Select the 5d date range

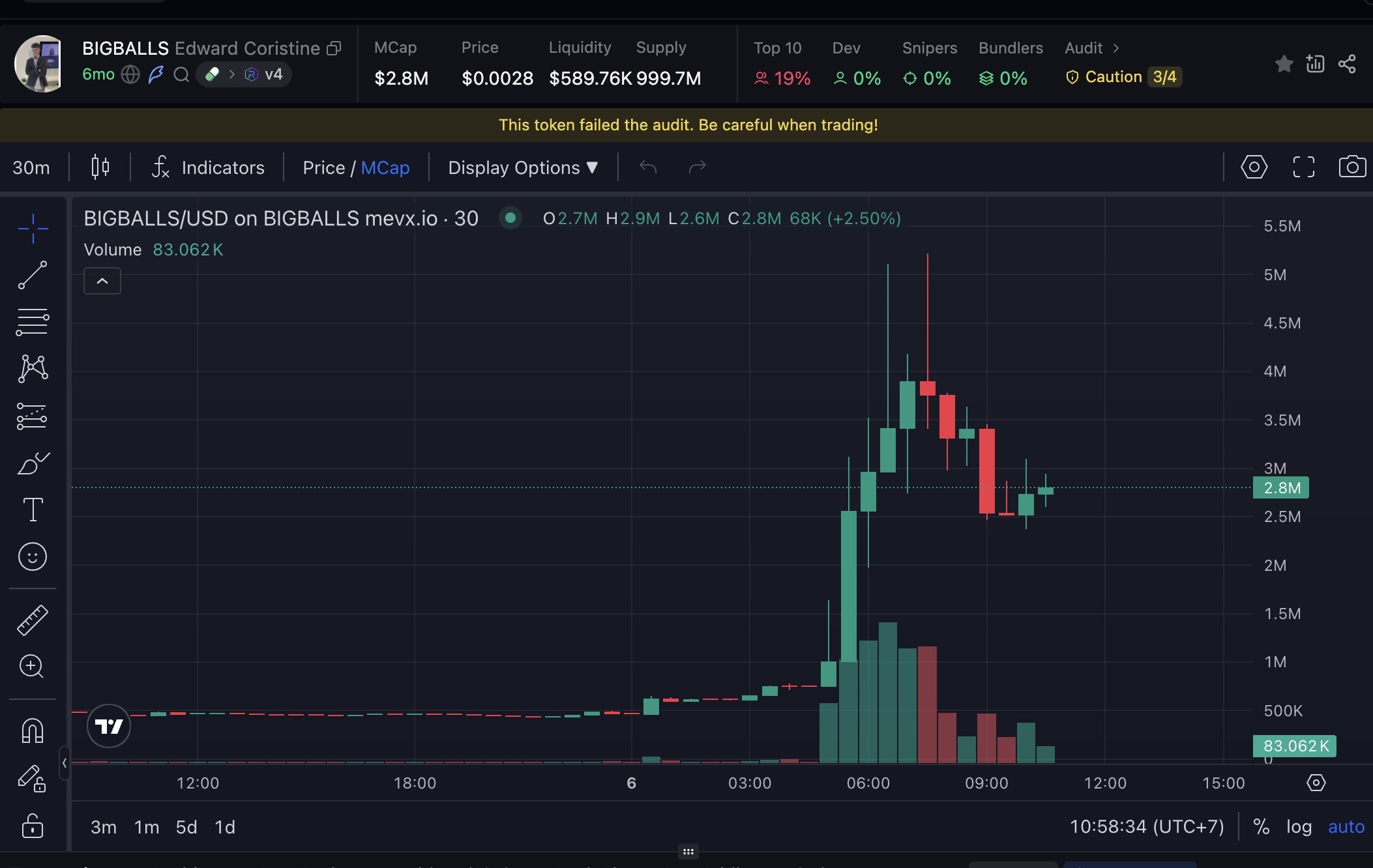(186, 827)
